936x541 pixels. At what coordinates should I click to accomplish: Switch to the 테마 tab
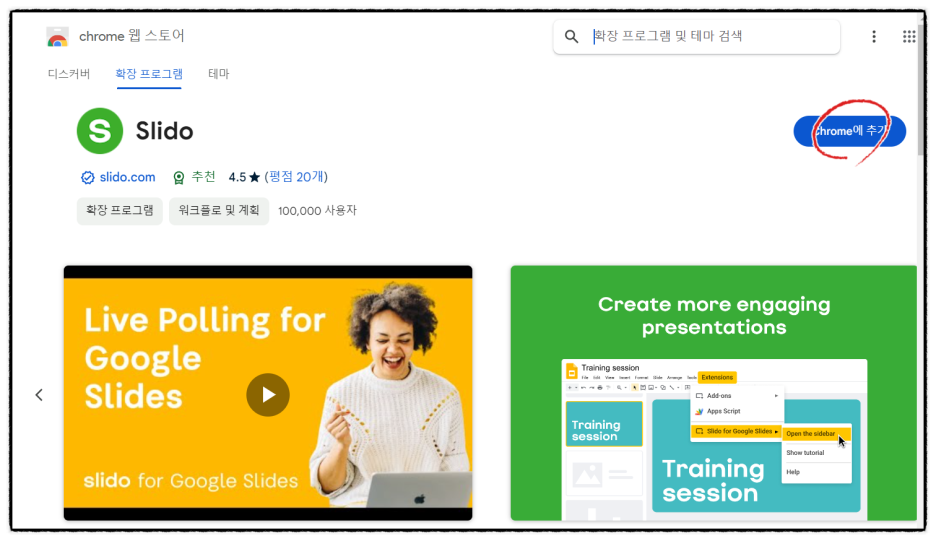pos(218,73)
